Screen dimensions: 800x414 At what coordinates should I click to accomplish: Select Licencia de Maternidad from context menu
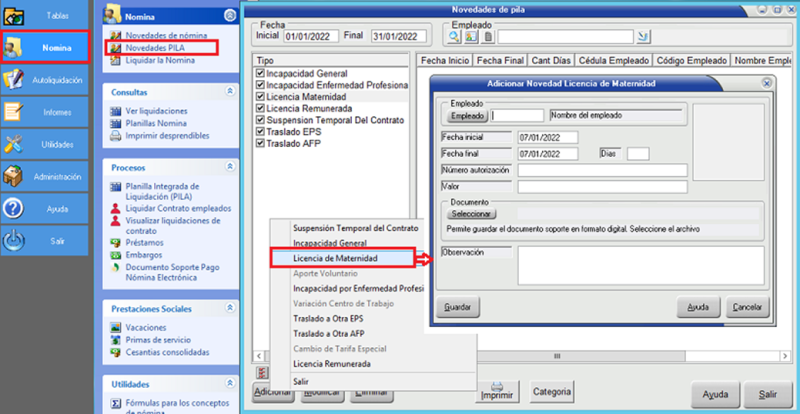[x=335, y=258]
